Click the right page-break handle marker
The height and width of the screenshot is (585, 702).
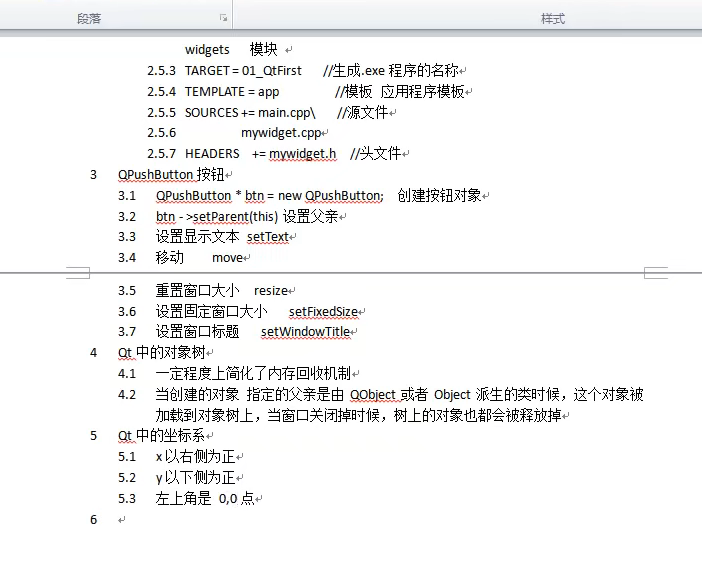point(656,273)
